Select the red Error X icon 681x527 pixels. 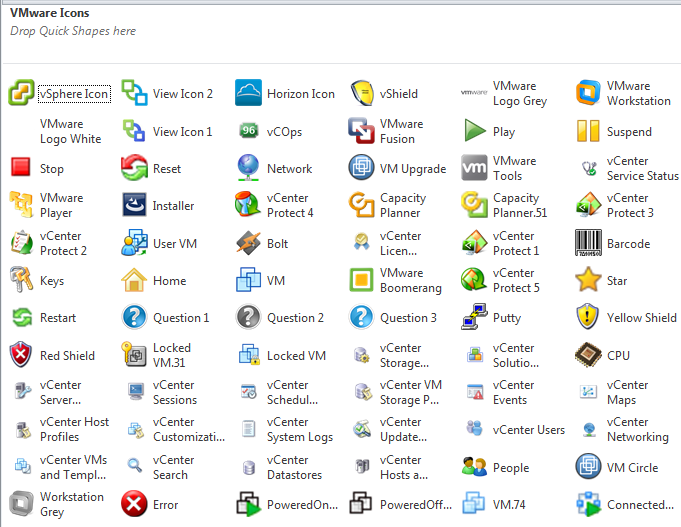[x=134, y=504]
